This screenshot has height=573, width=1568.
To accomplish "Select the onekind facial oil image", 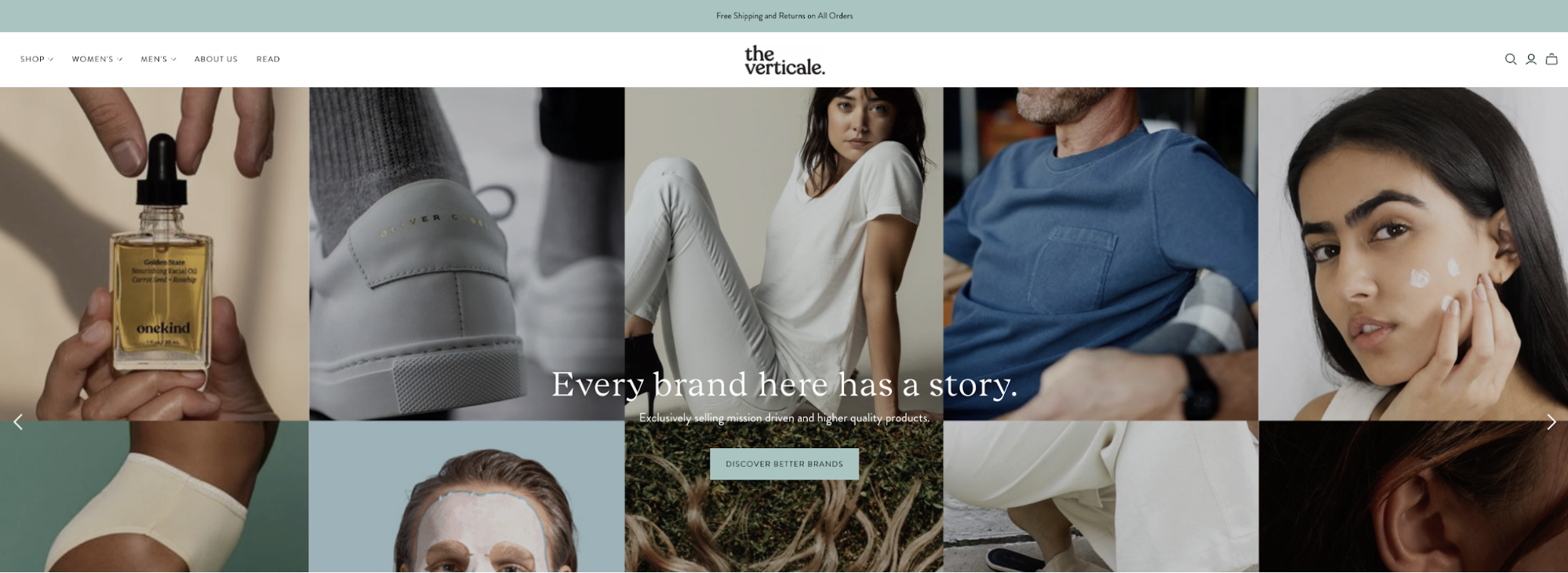I will coord(155,254).
